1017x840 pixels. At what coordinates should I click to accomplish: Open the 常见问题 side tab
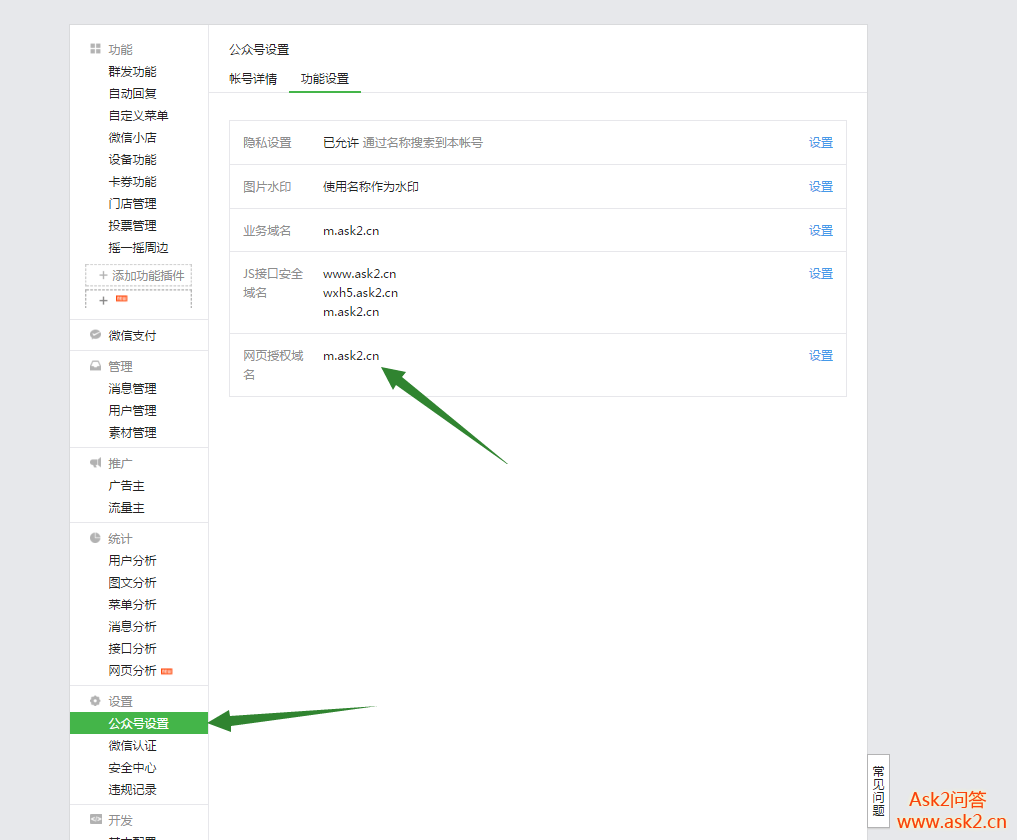[x=878, y=790]
